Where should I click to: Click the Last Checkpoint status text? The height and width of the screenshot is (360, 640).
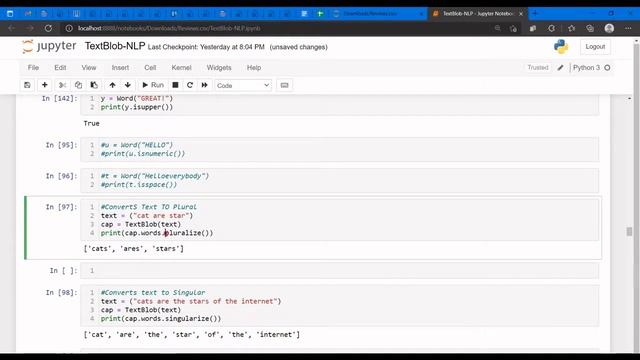(206, 47)
